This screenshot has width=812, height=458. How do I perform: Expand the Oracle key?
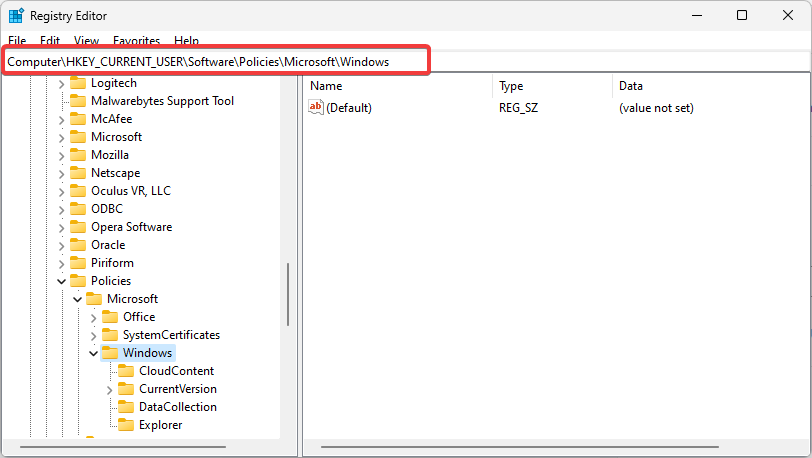pos(61,246)
